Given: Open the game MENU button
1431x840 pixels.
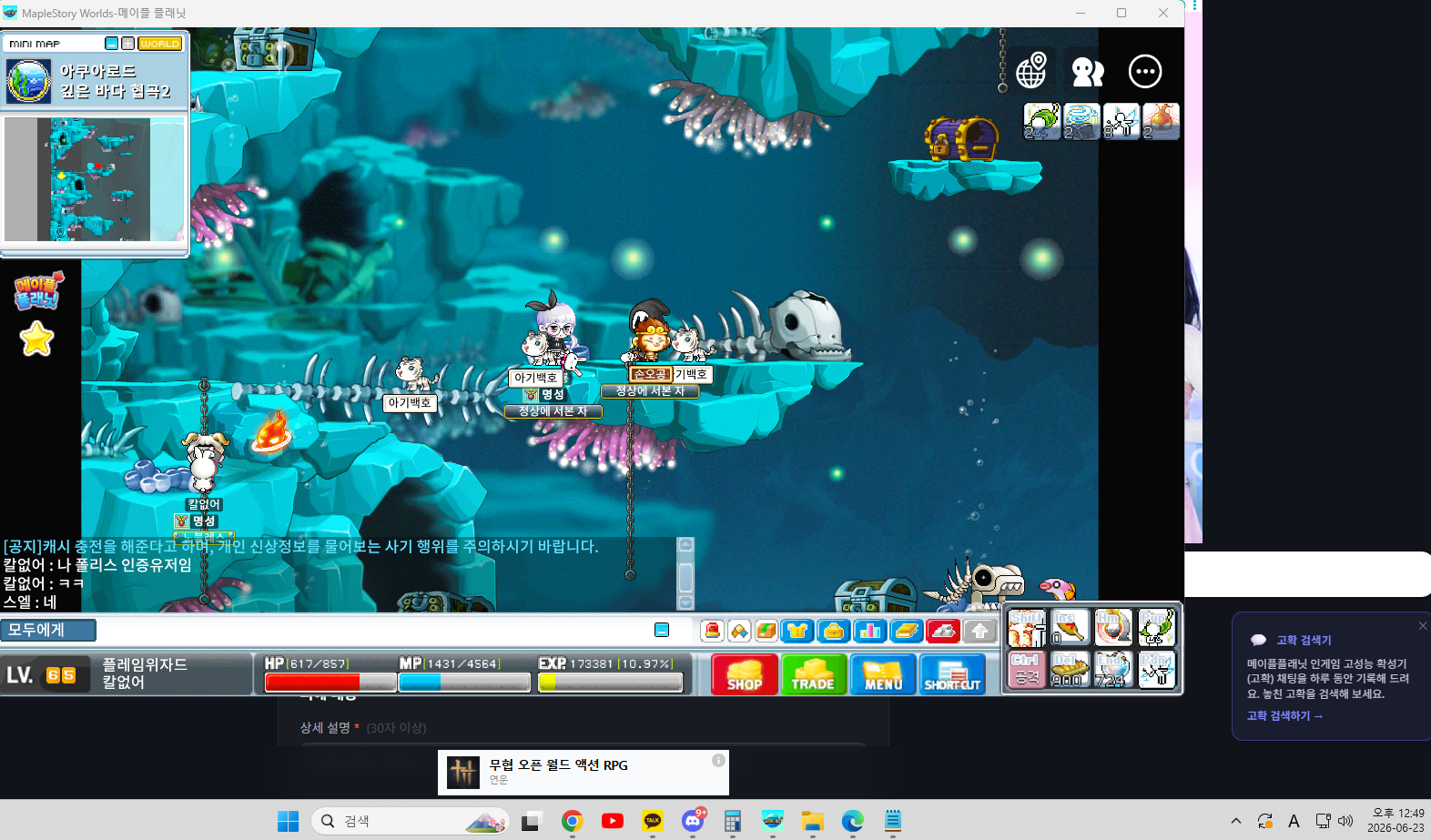Looking at the screenshot, I should click(x=883, y=674).
